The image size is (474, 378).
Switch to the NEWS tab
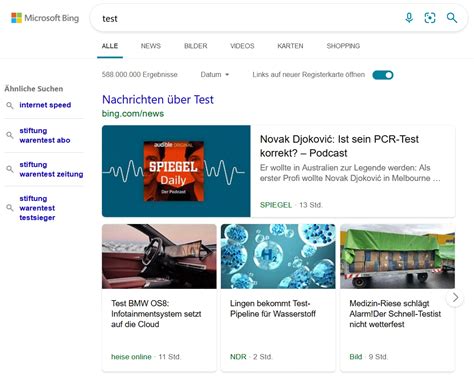[x=151, y=46]
